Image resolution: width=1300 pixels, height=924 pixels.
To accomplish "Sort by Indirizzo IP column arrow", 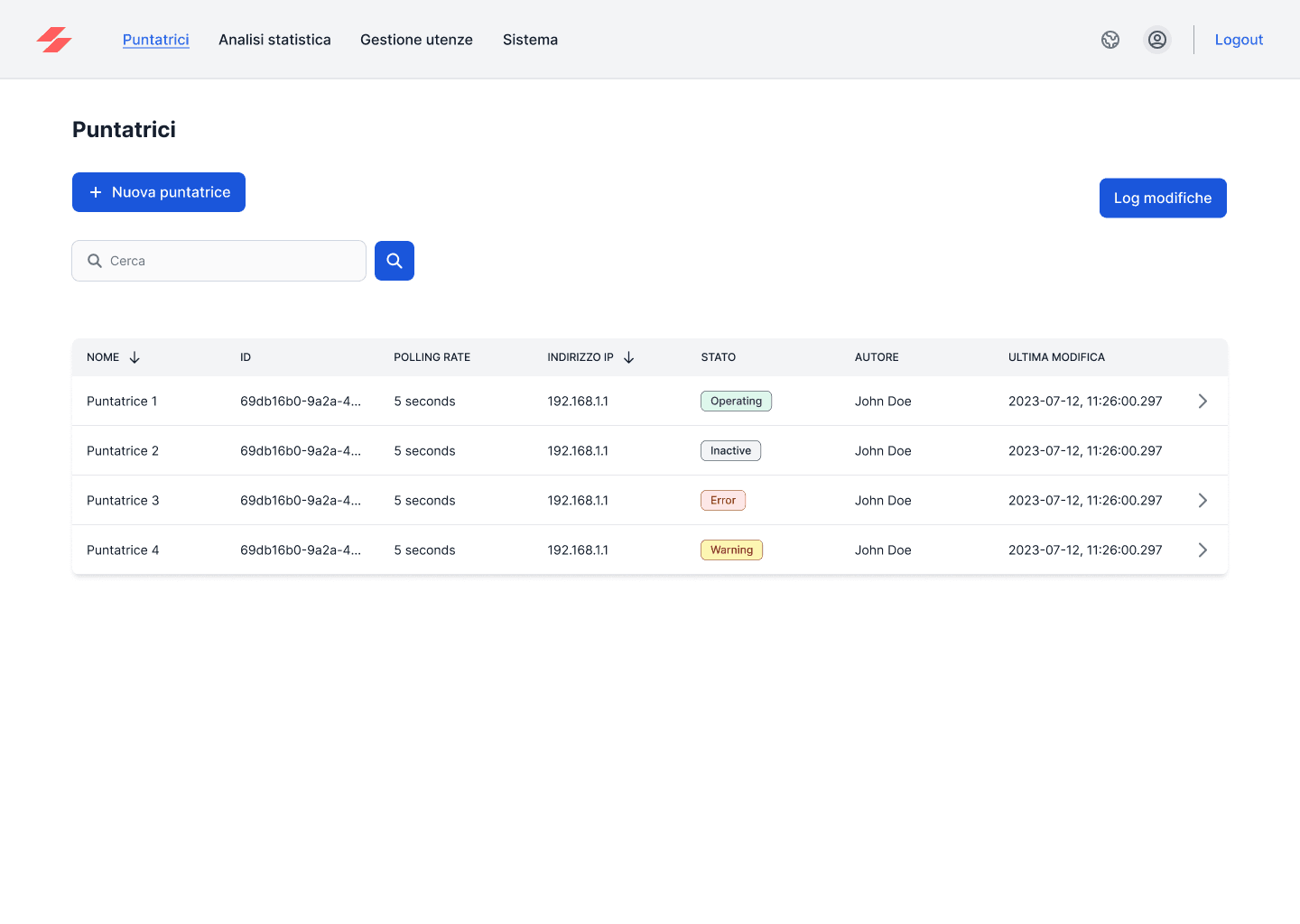I will (629, 357).
